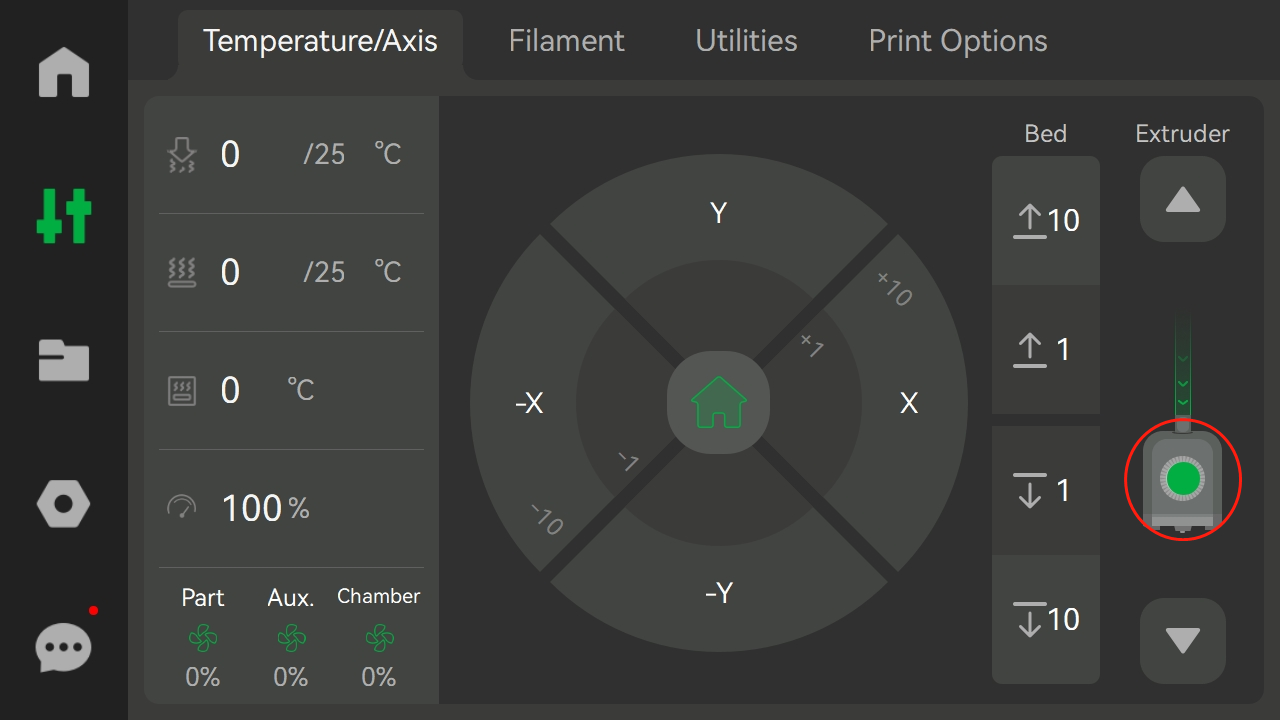Tap the chamber temperature icon

pyautogui.click(x=182, y=390)
